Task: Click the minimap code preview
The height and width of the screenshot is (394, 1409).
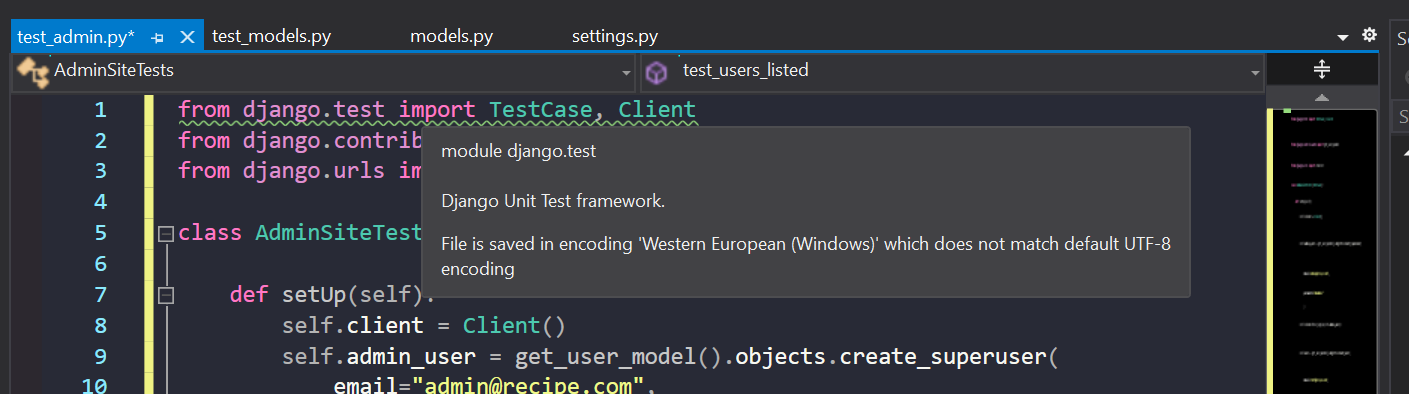Action: (x=1325, y=250)
